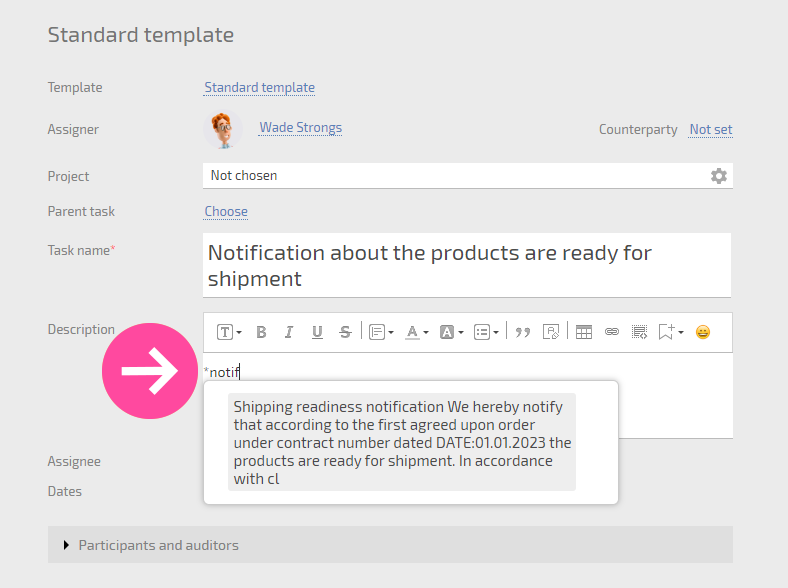
Task: Click assigner Wade Strongs link
Action: [x=301, y=128]
